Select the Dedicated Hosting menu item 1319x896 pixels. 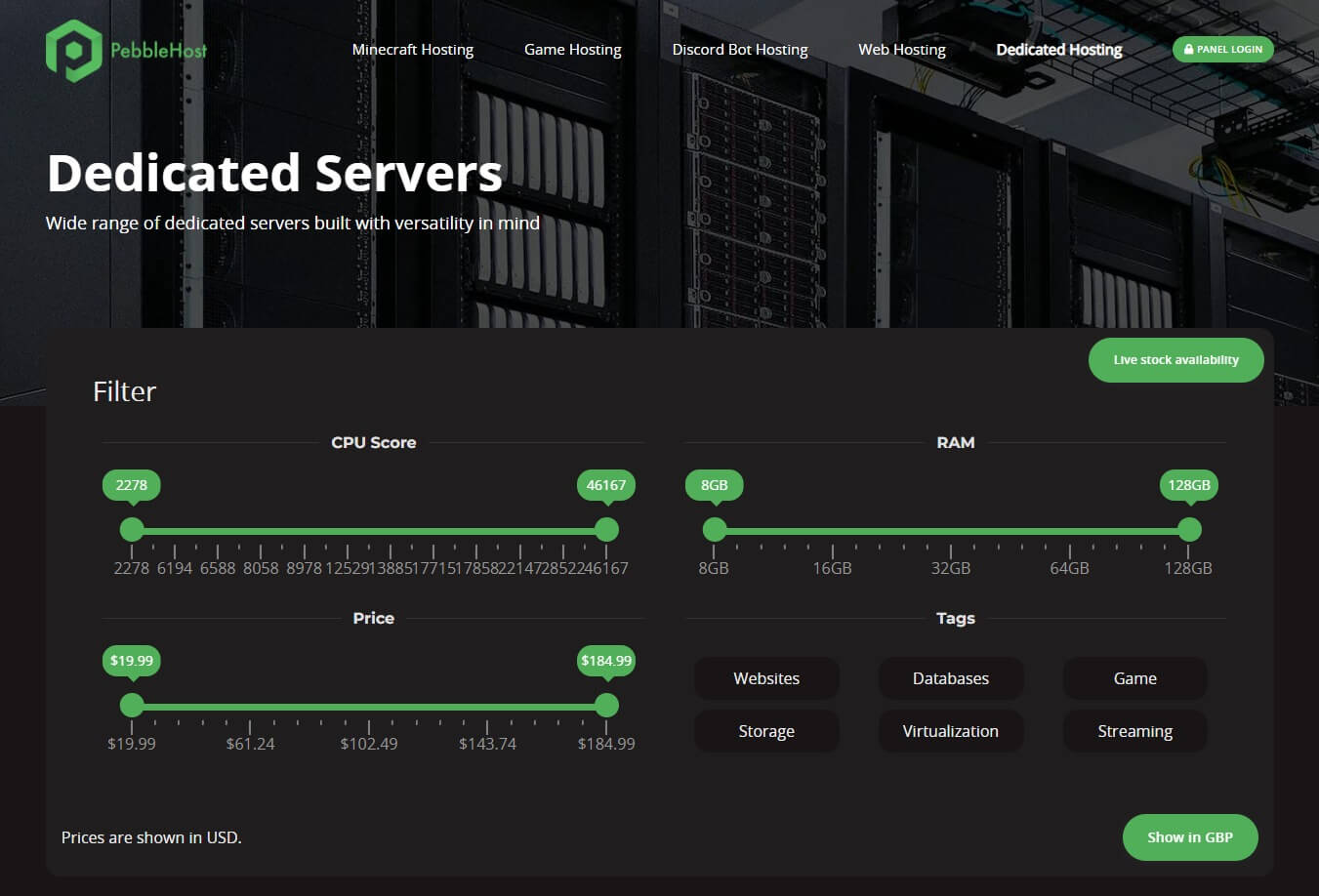coord(1059,50)
